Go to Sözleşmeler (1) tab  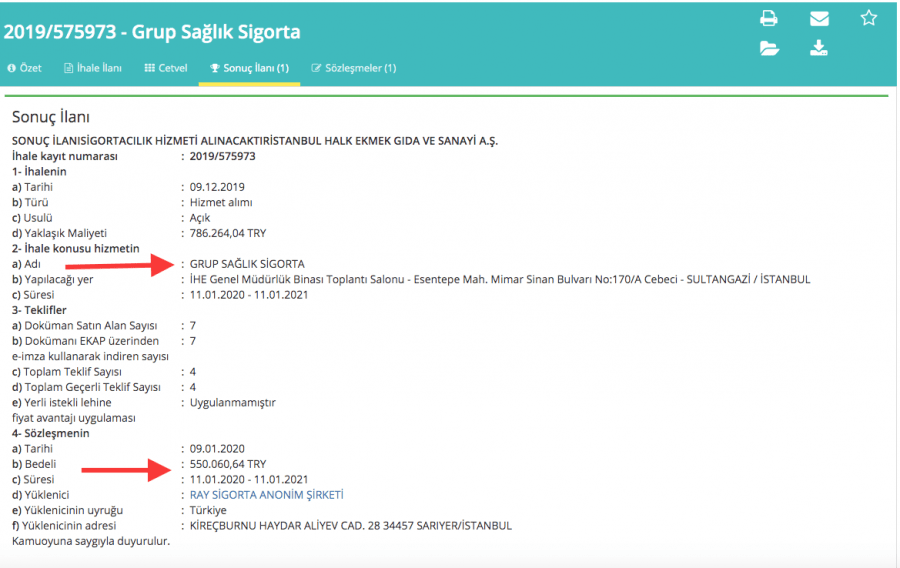click(354, 68)
